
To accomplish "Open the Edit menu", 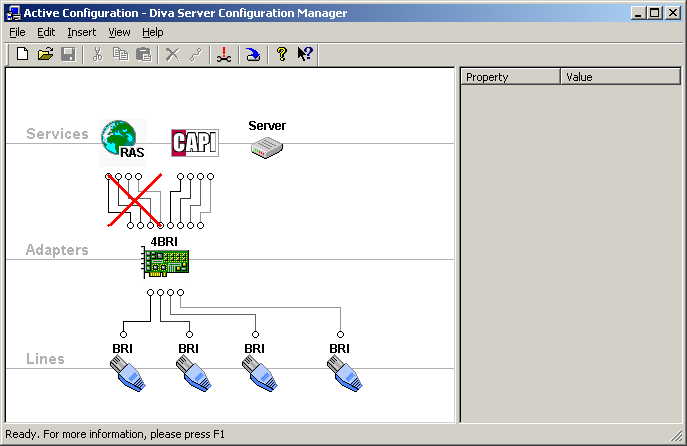I will (x=46, y=32).
